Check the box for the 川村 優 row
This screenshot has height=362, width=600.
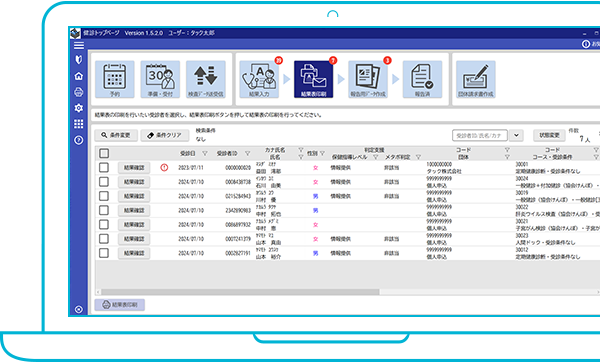point(104,196)
